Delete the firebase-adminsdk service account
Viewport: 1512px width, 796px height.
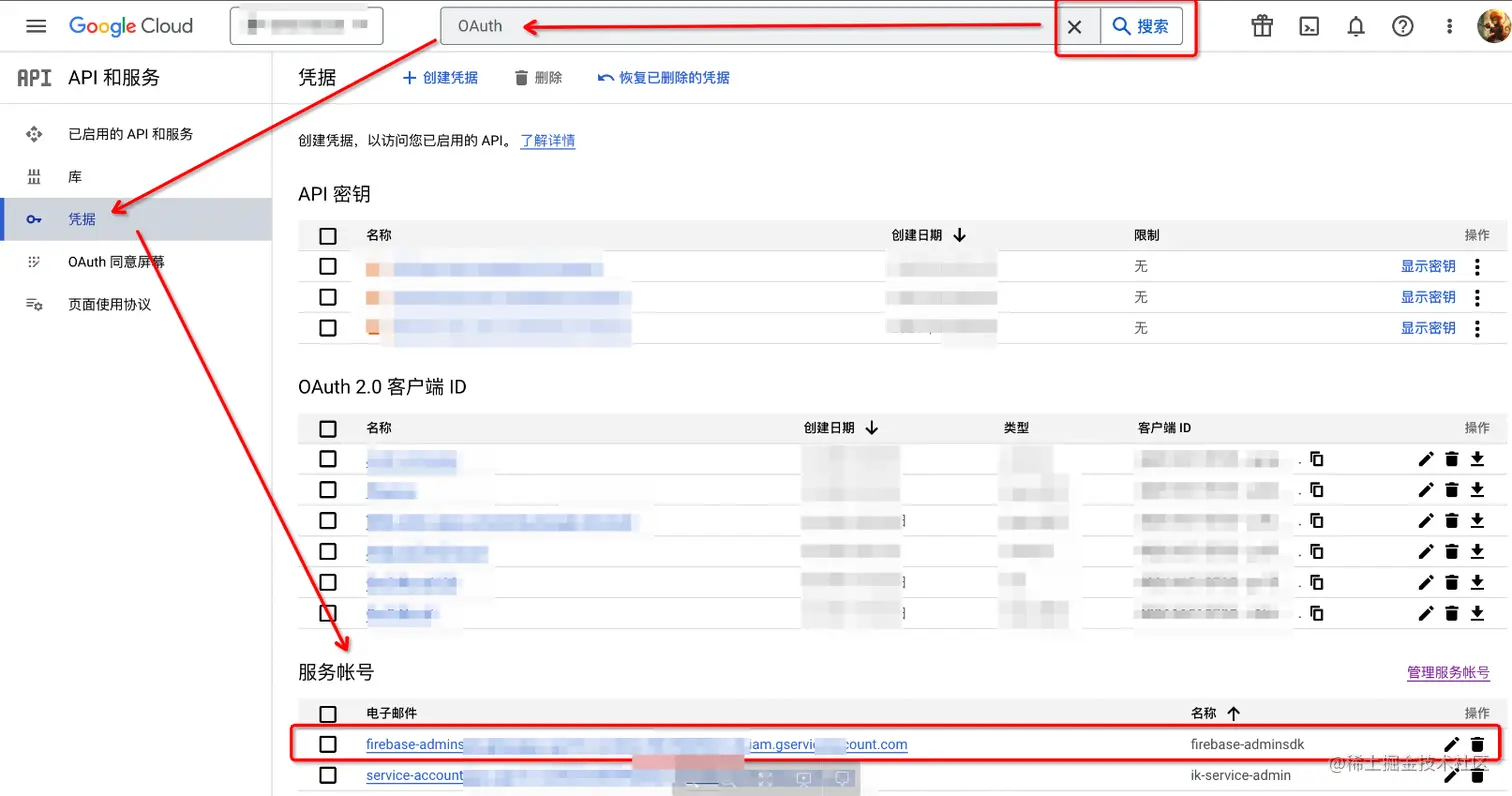click(x=1477, y=744)
